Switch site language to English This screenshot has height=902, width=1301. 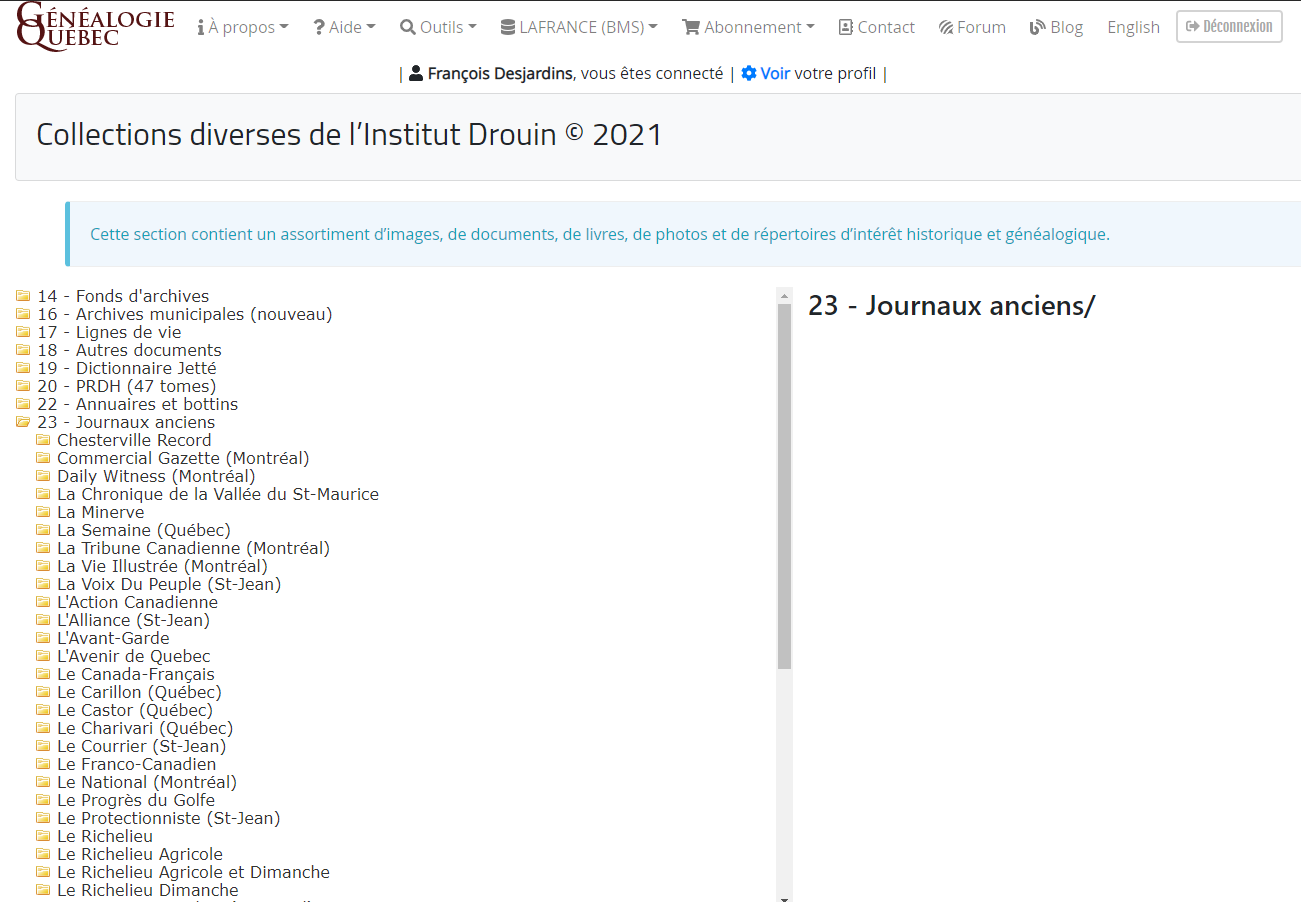click(x=1133, y=27)
